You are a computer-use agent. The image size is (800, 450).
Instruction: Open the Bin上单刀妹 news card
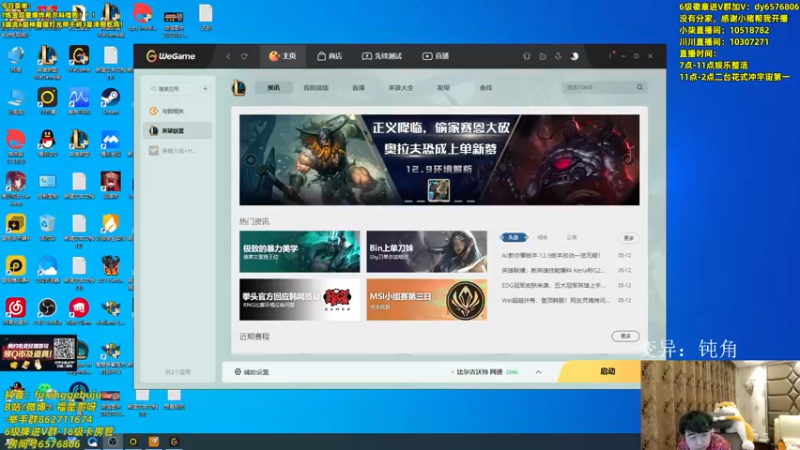tap(427, 252)
